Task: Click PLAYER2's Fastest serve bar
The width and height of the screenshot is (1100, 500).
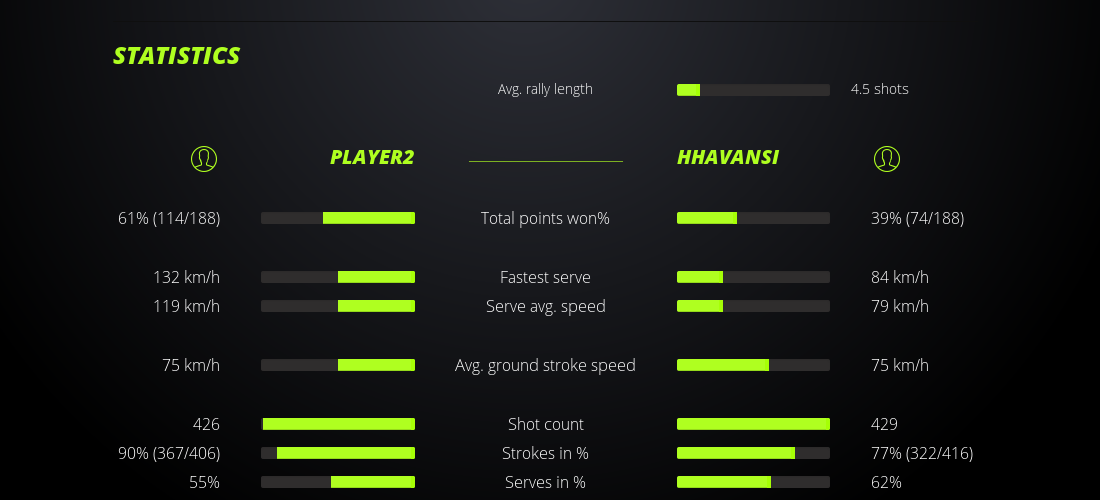Action: click(338, 277)
